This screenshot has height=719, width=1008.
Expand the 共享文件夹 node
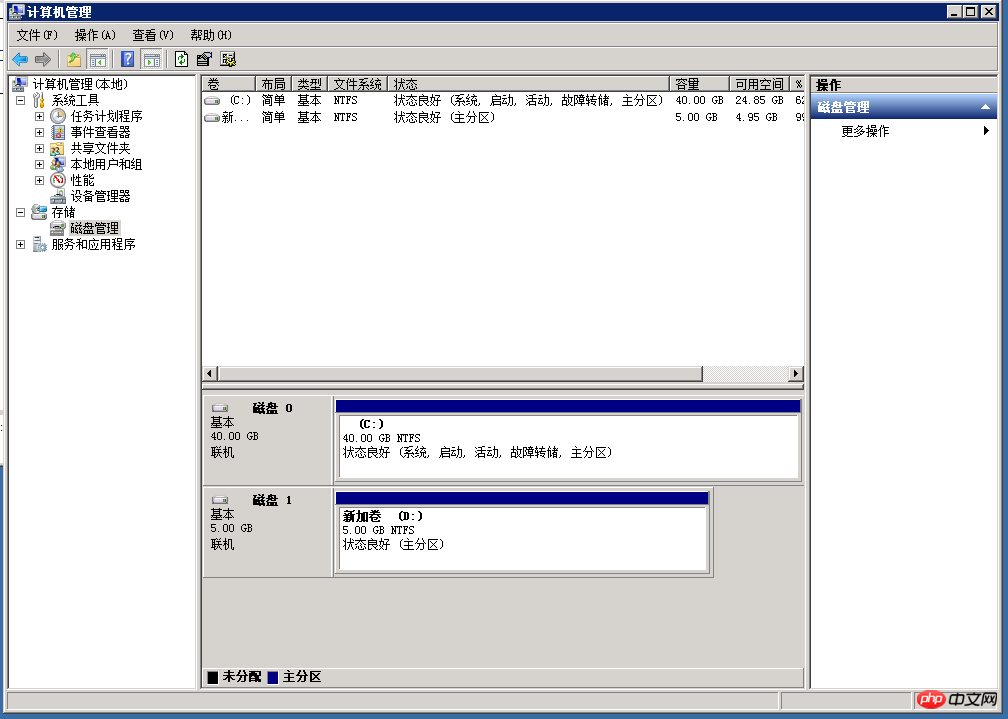39,149
